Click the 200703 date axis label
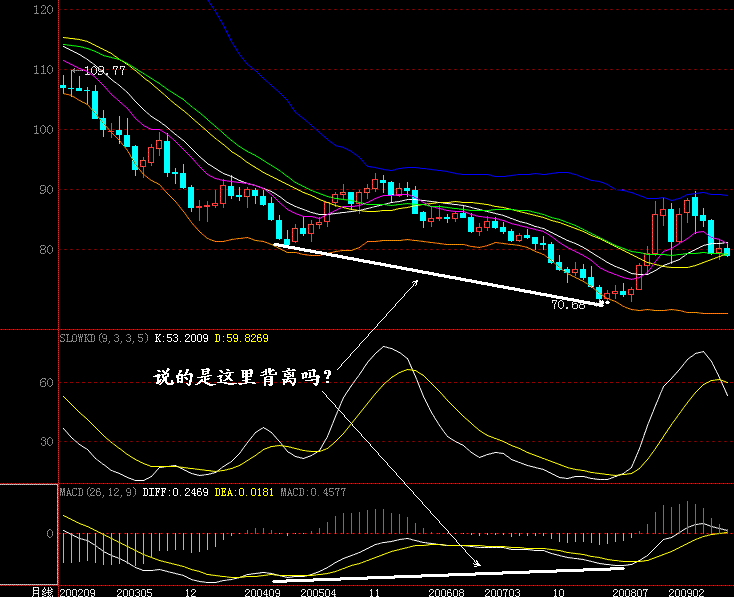Screen dimensions: 735x597 pyautogui.click(x=502, y=593)
